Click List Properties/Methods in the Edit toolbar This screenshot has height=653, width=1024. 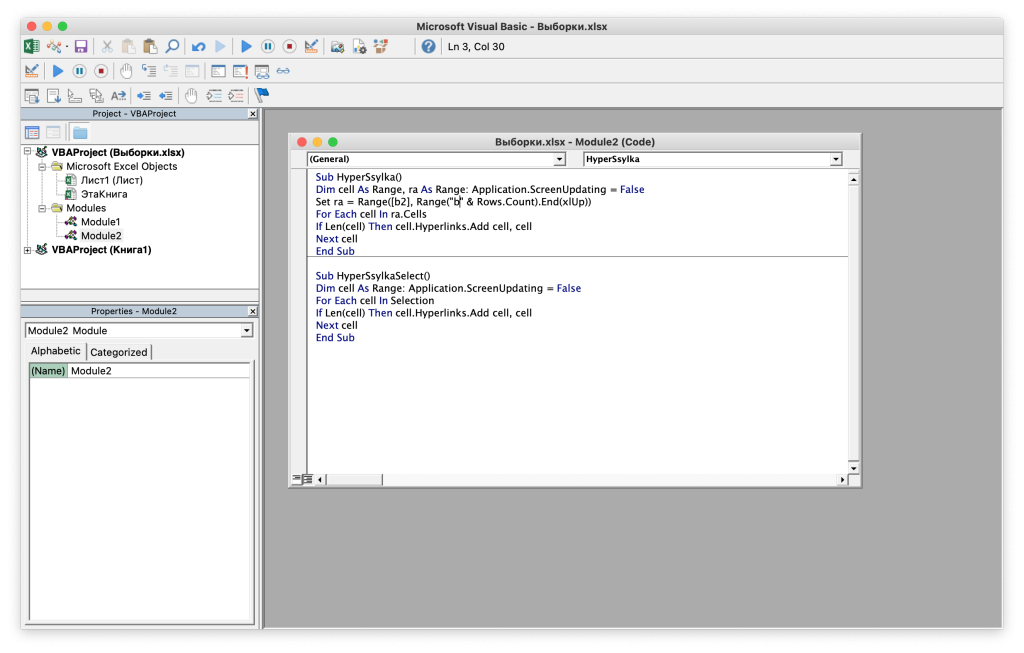point(31,95)
